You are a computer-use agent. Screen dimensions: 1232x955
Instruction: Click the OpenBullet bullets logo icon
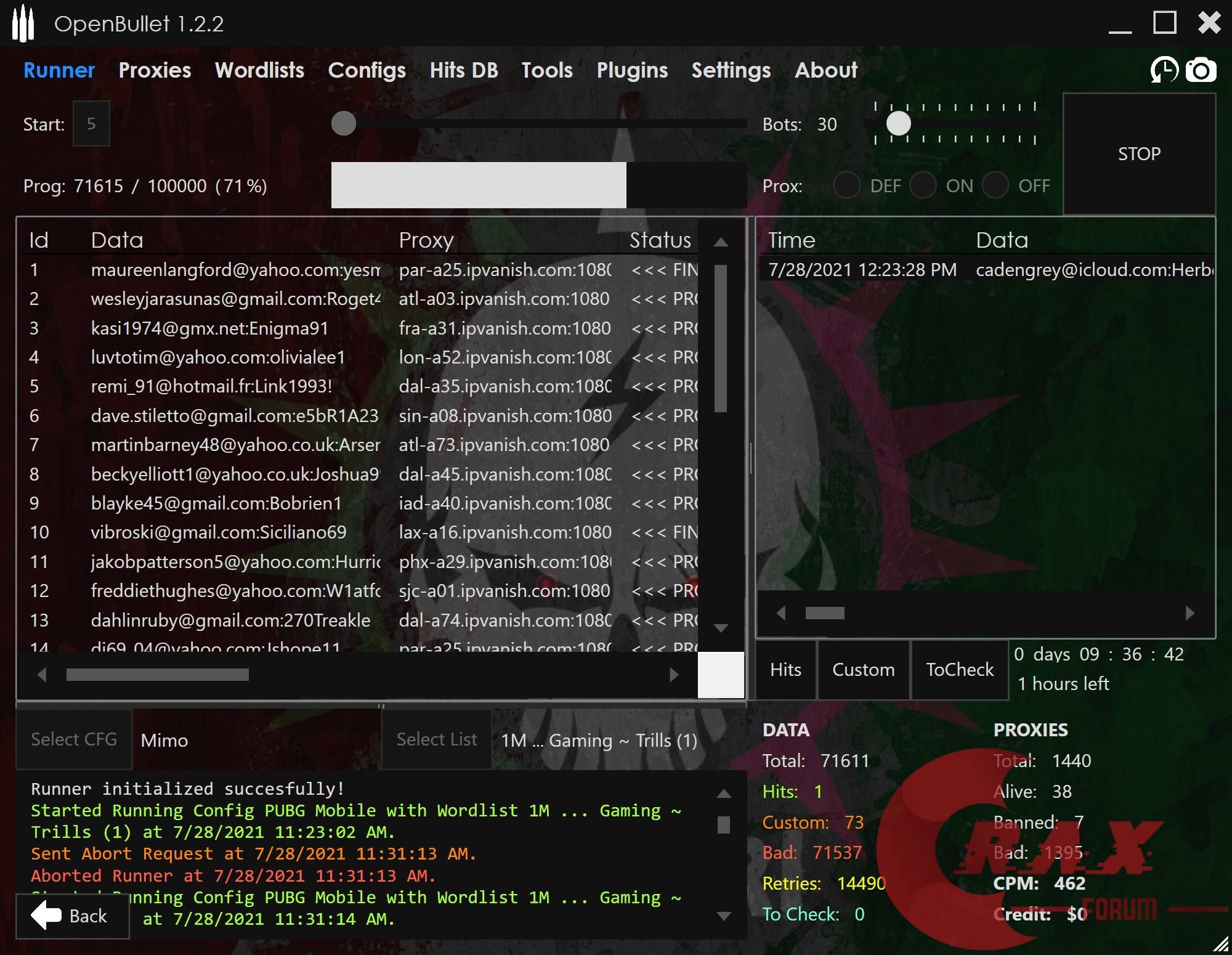tap(23, 23)
